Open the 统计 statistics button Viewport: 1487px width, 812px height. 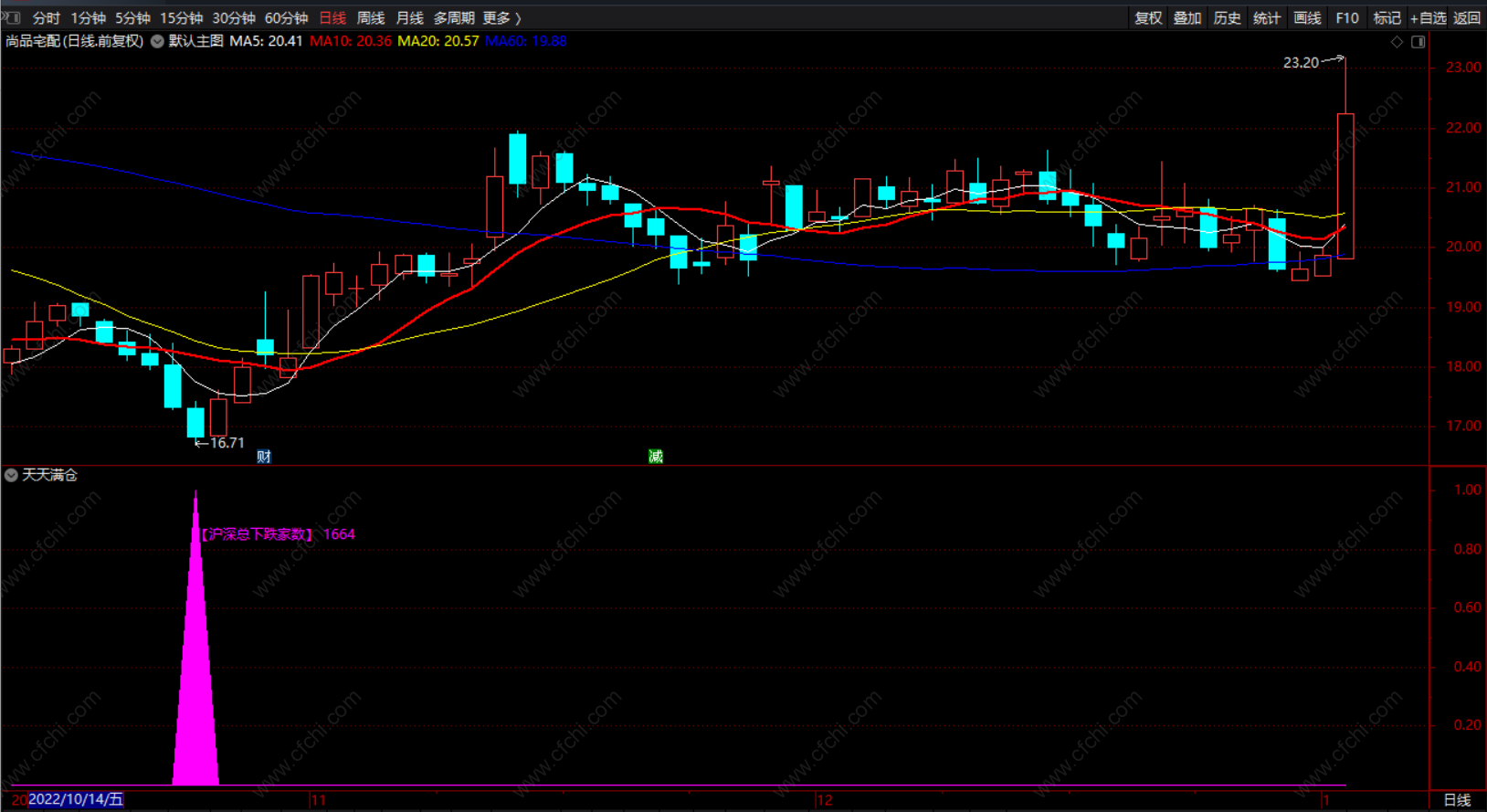pos(1267,18)
